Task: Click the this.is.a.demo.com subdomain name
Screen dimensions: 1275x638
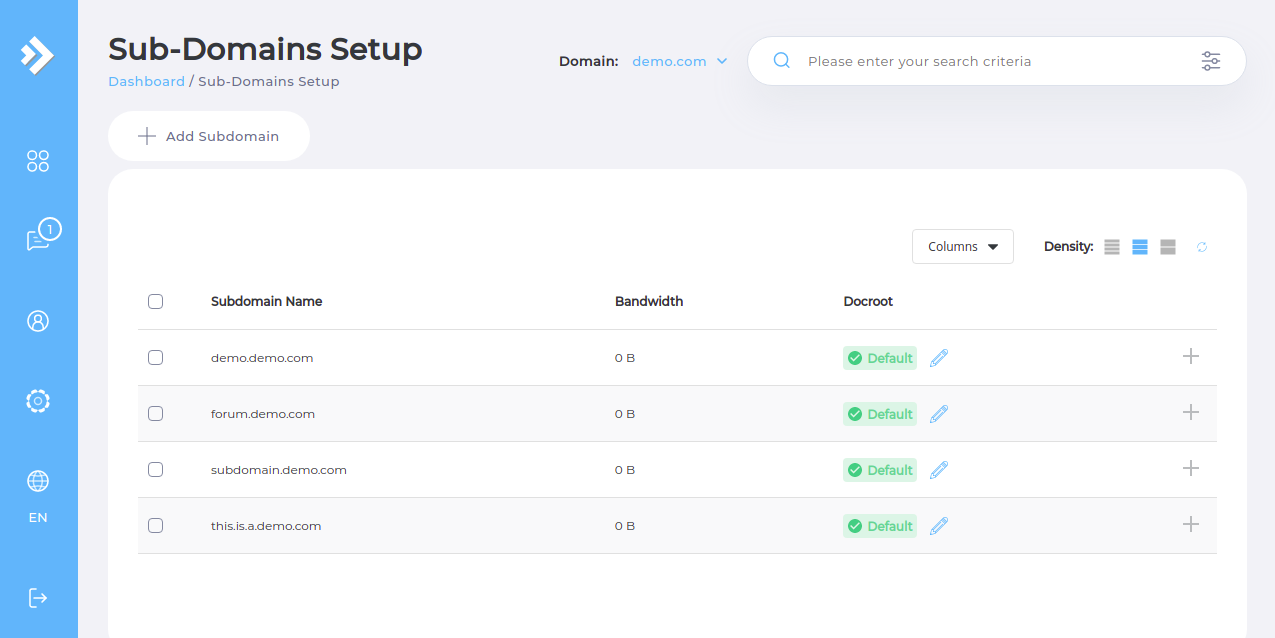Action: tap(266, 526)
